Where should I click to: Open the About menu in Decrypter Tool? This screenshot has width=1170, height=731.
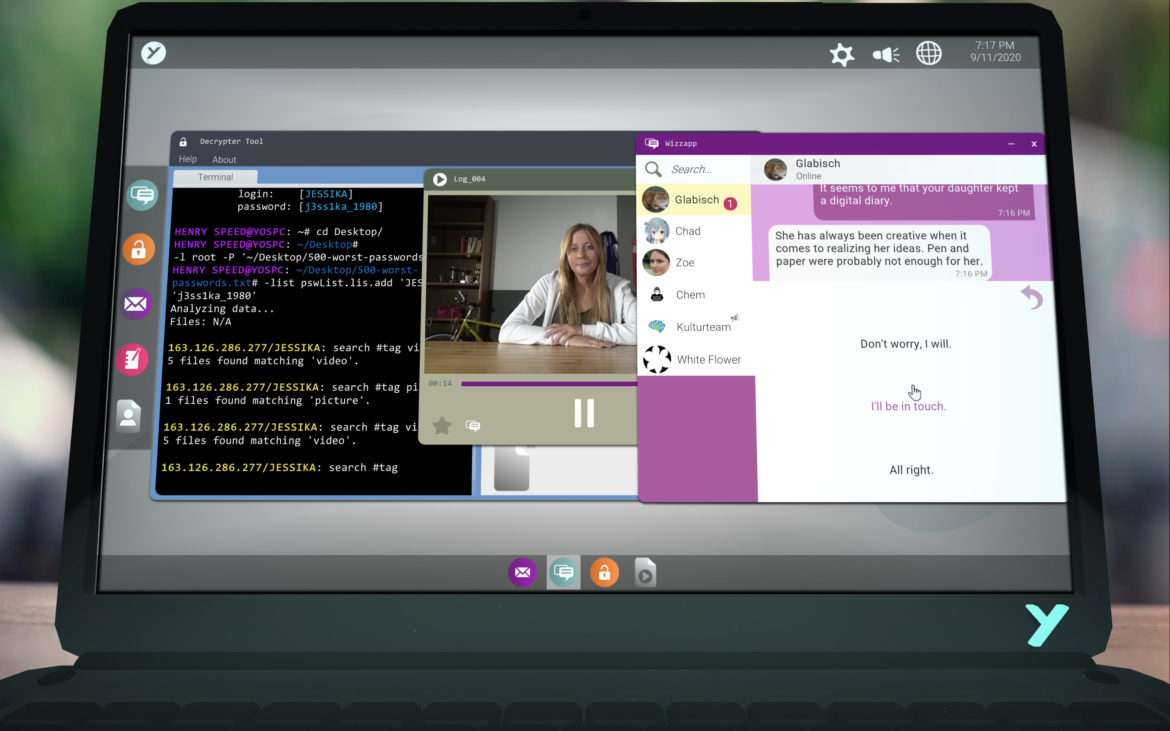[x=224, y=160]
